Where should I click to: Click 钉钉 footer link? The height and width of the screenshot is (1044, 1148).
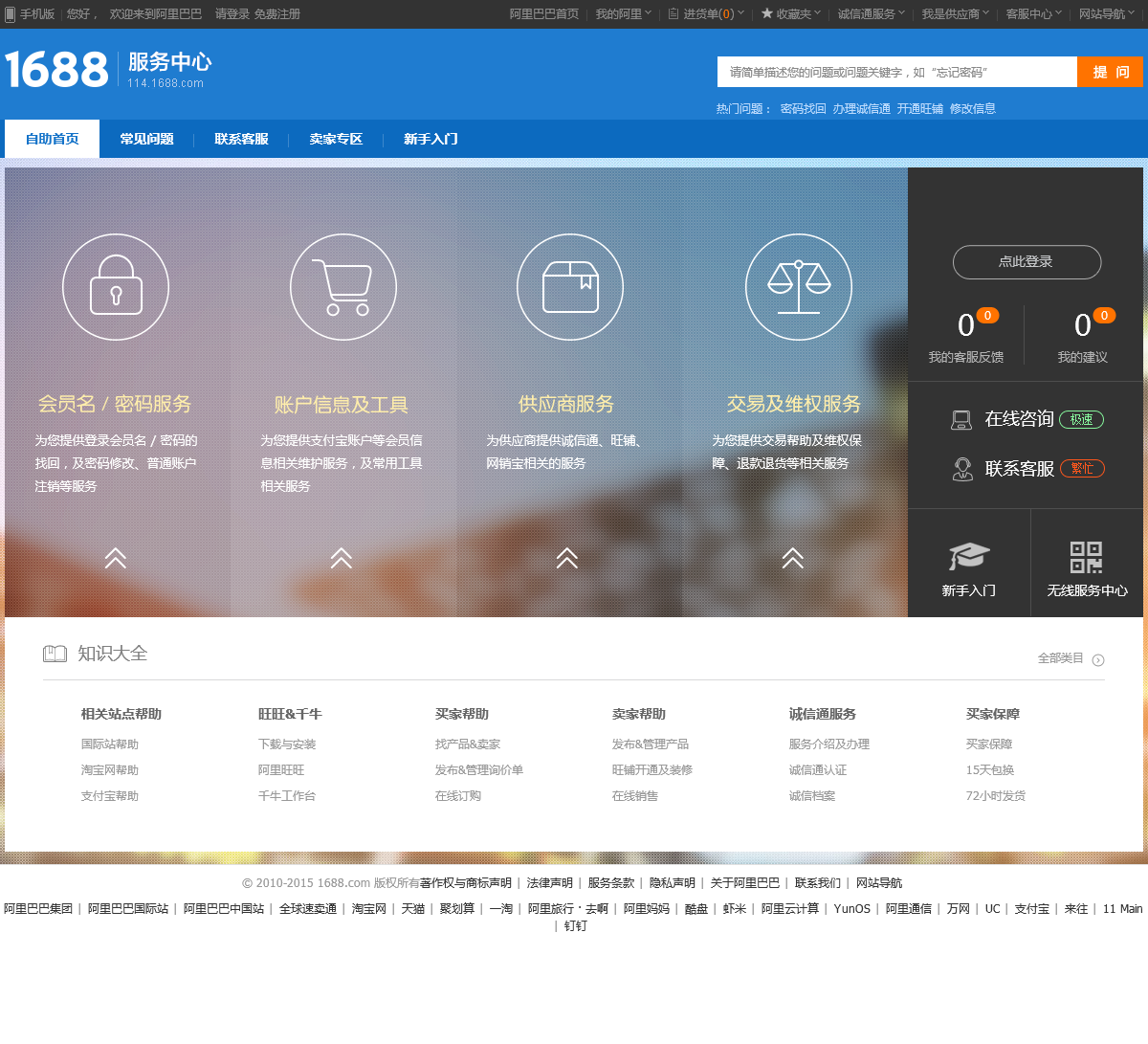(576, 926)
